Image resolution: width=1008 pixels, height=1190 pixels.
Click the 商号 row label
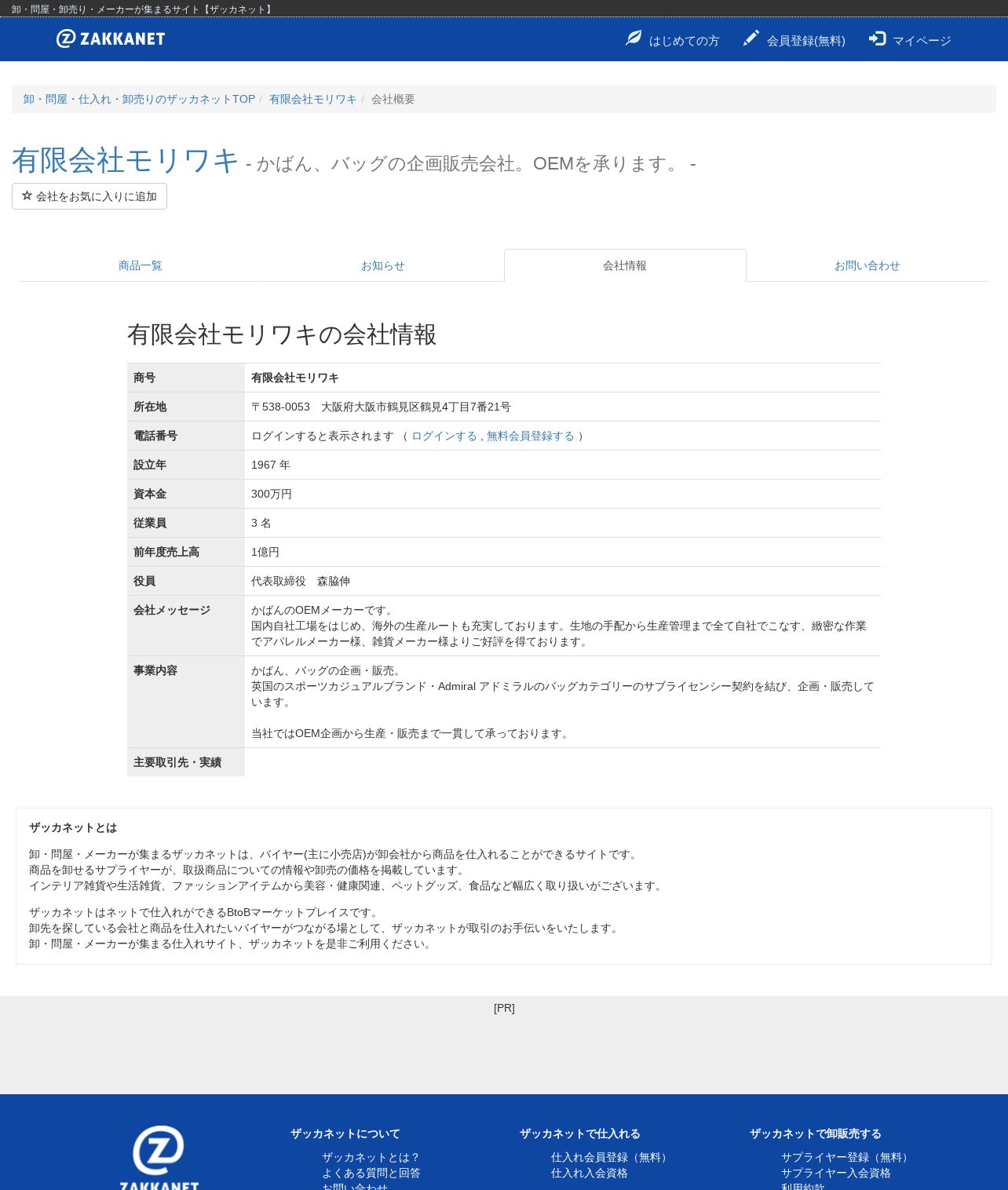(144, 378)
